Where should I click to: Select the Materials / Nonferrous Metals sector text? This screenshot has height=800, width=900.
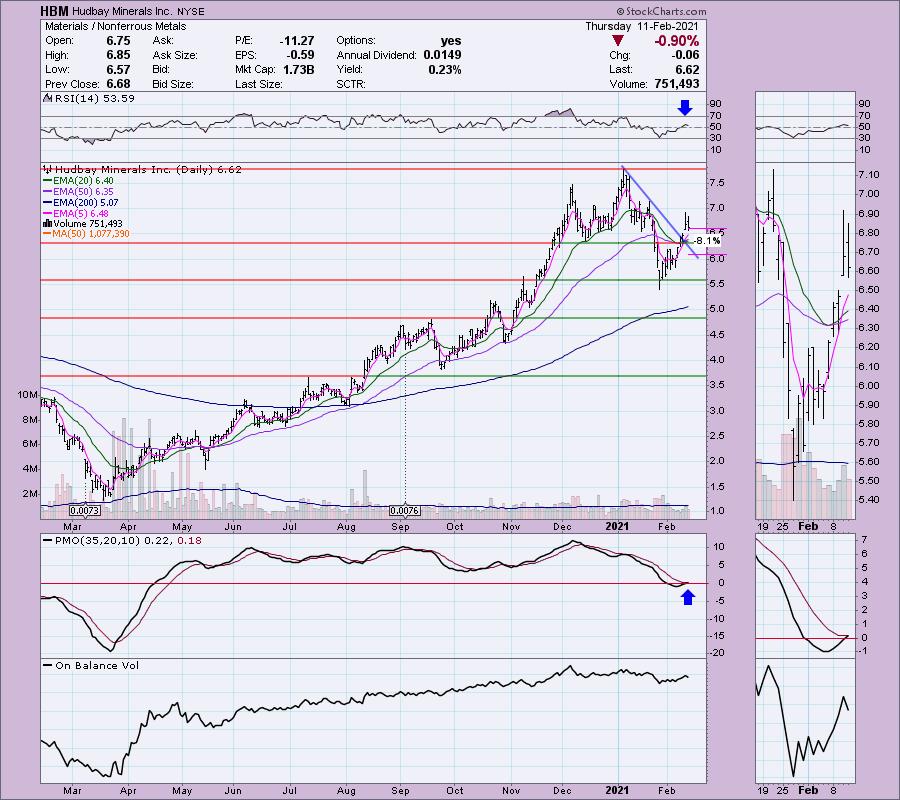point(115,26)
